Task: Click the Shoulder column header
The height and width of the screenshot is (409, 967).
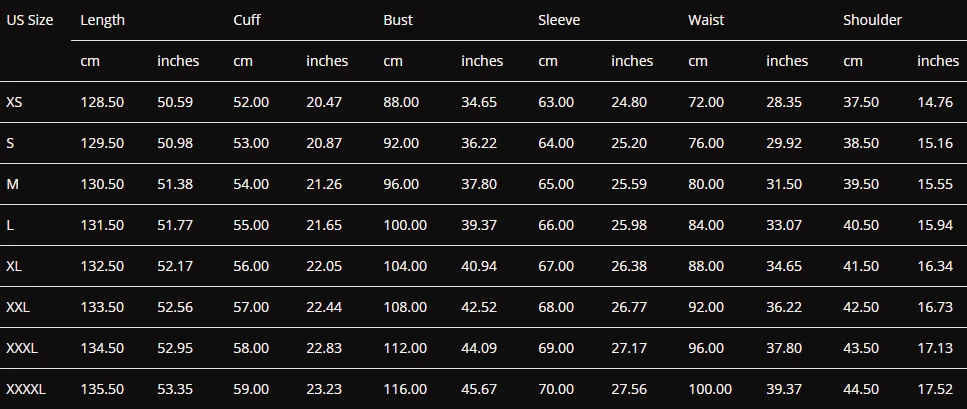Action: tap(872, 20)
